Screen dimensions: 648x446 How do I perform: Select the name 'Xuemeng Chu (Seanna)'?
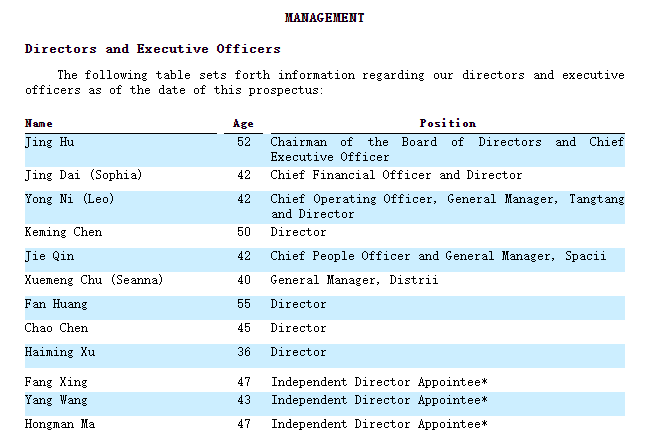(94, 280)
